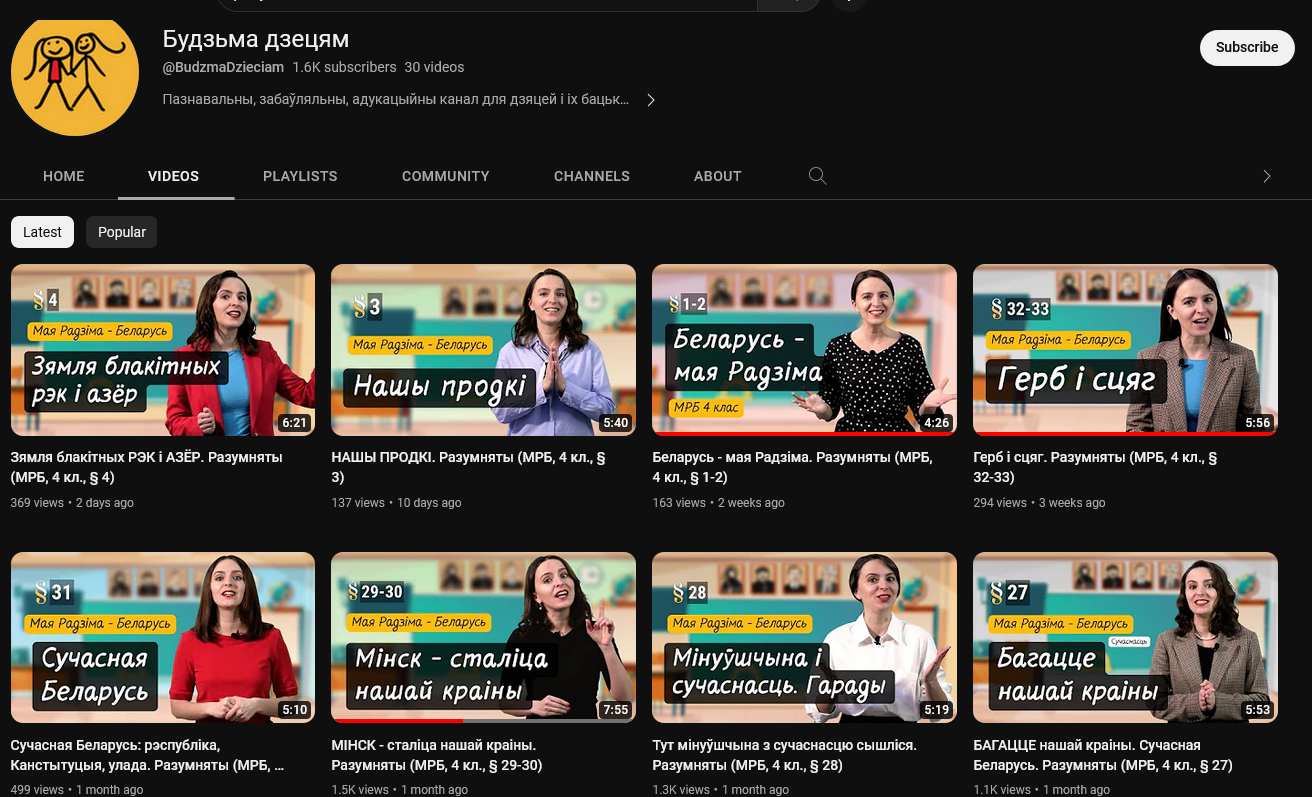Viewport: 1312px width, 797px height.
Task: Click the 5:53 duration badge
Action: point(1258,710)
